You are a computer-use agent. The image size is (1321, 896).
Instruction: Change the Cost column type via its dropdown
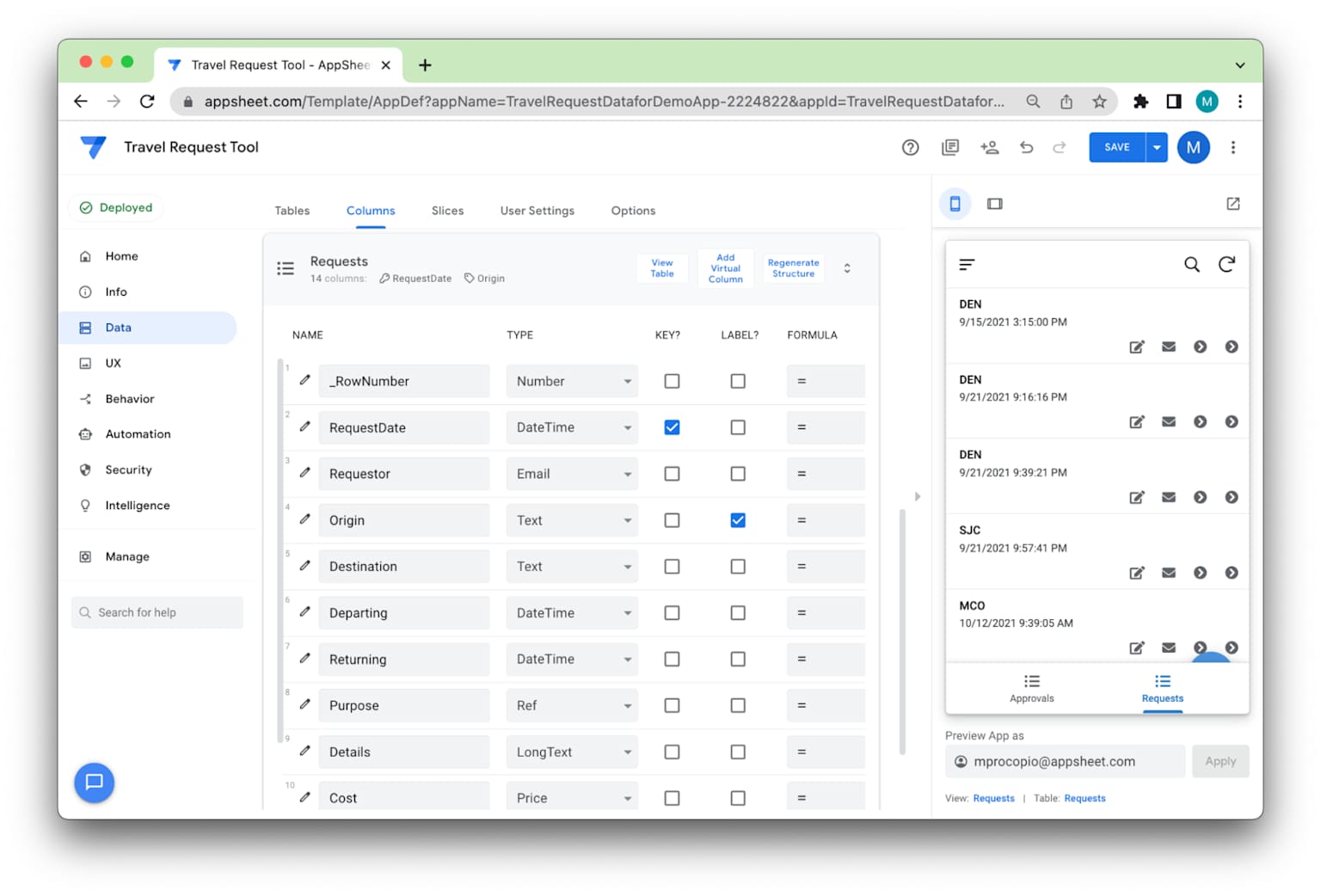click(629, 797)
